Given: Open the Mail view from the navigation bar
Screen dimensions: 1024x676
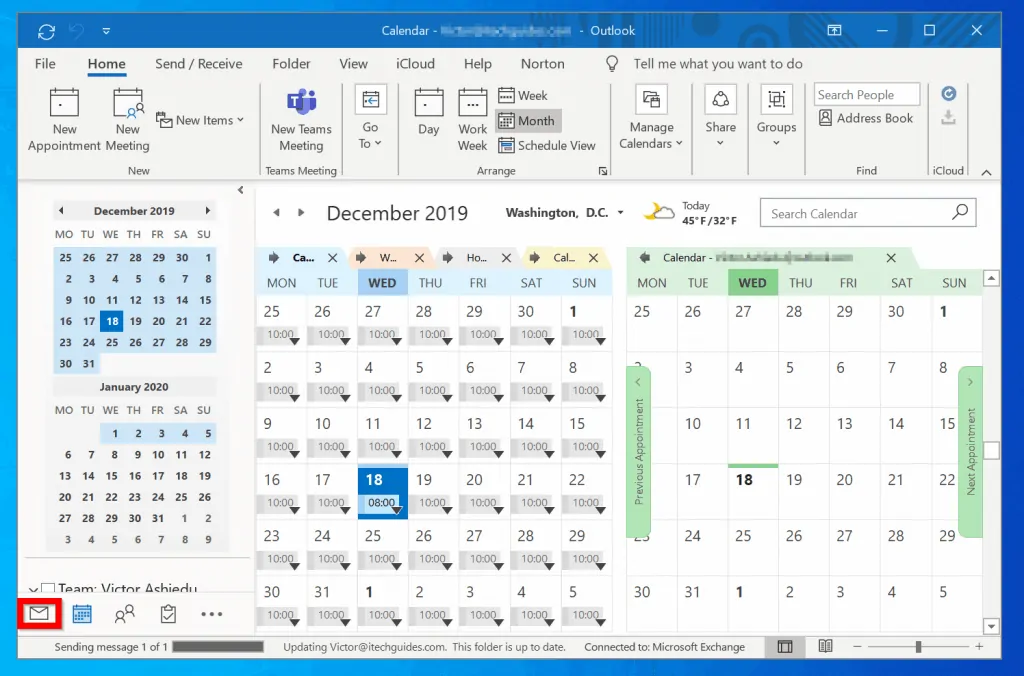Looking at the screenshot, I should coord(38,613).
